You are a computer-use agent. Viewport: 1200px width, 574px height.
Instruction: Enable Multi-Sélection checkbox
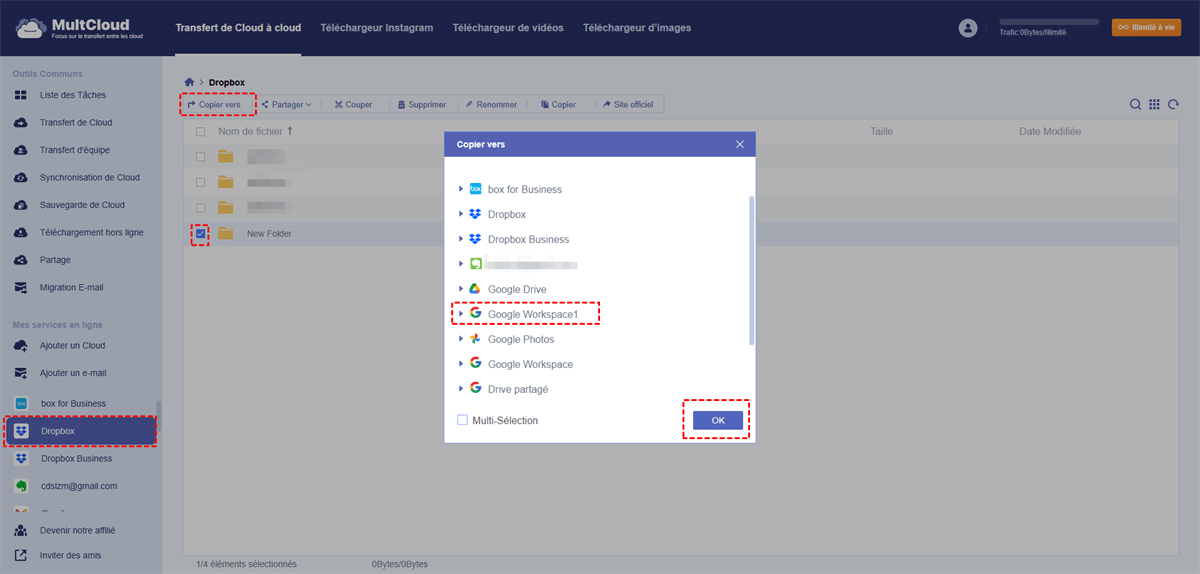click(462, 421)
